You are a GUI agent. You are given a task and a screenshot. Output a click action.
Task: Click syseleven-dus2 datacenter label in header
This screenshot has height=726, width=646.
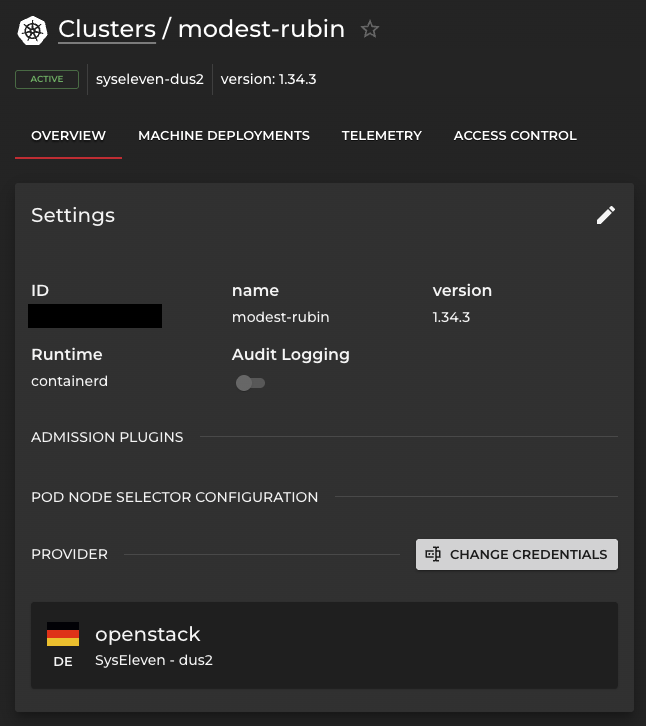pos(150,79)
